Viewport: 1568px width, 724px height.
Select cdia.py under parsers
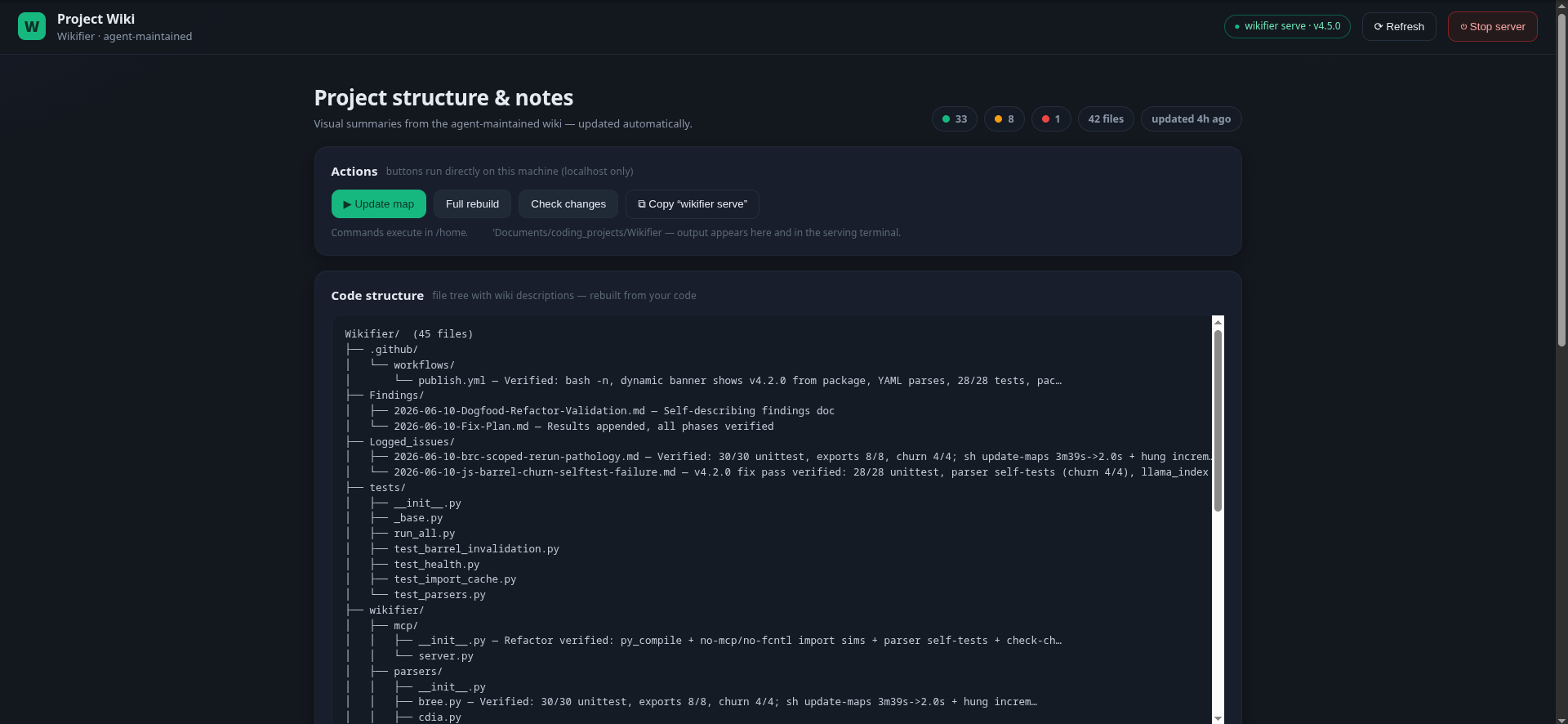(x=439, y=717)
